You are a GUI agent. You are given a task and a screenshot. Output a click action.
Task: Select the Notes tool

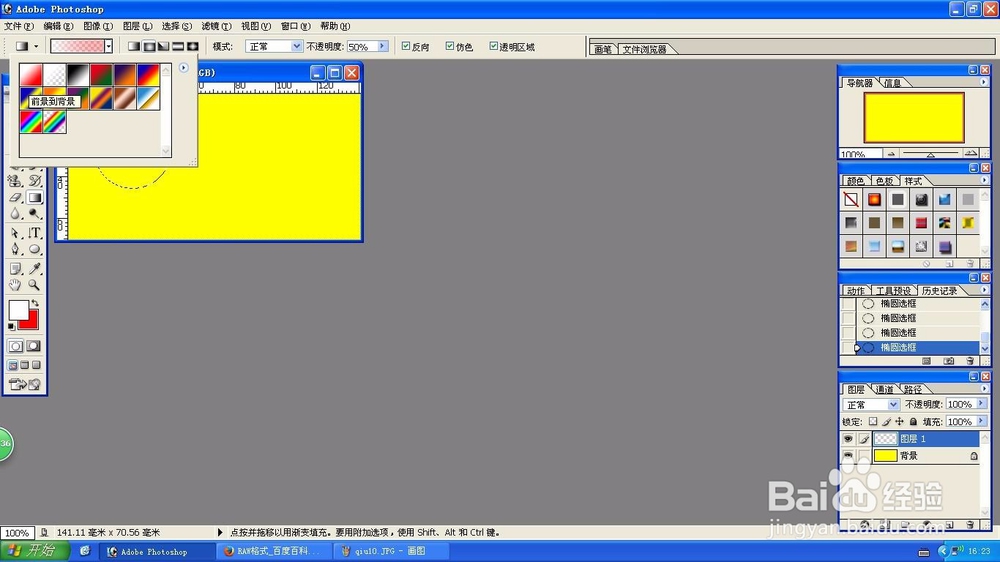pyautogui.click(x=16, y=269)
